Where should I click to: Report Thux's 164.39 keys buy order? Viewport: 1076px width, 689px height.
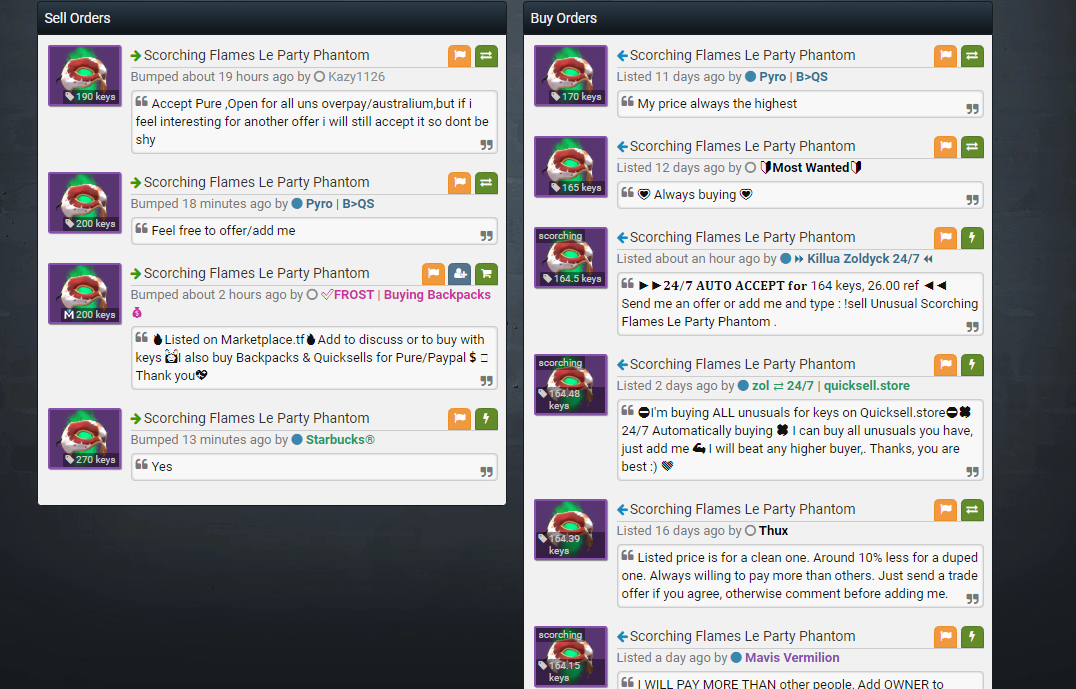pyautogui.click(x=945, y=510)
